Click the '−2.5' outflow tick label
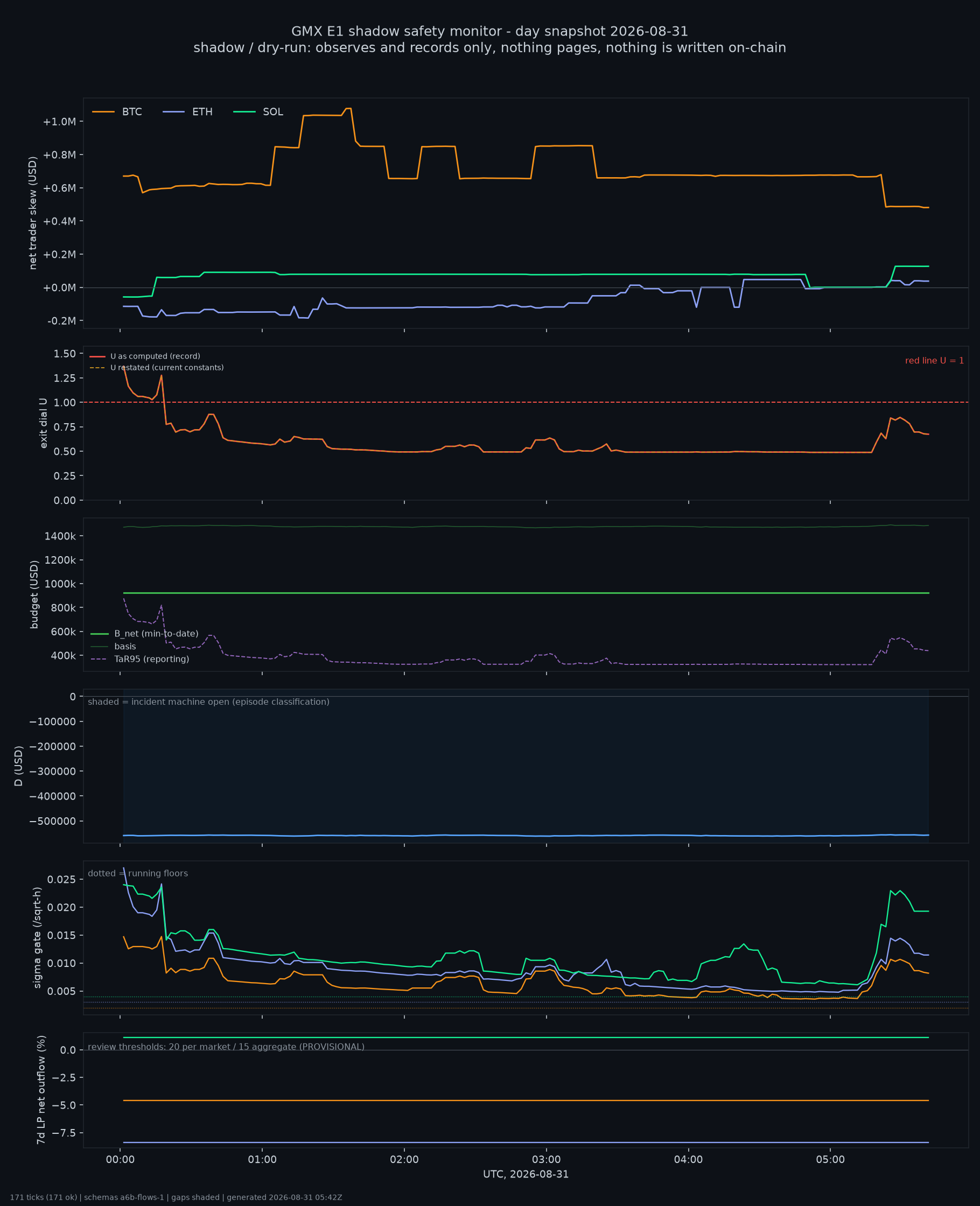The width and height of the screenshot is (980, 1206). pos(65,1078)
